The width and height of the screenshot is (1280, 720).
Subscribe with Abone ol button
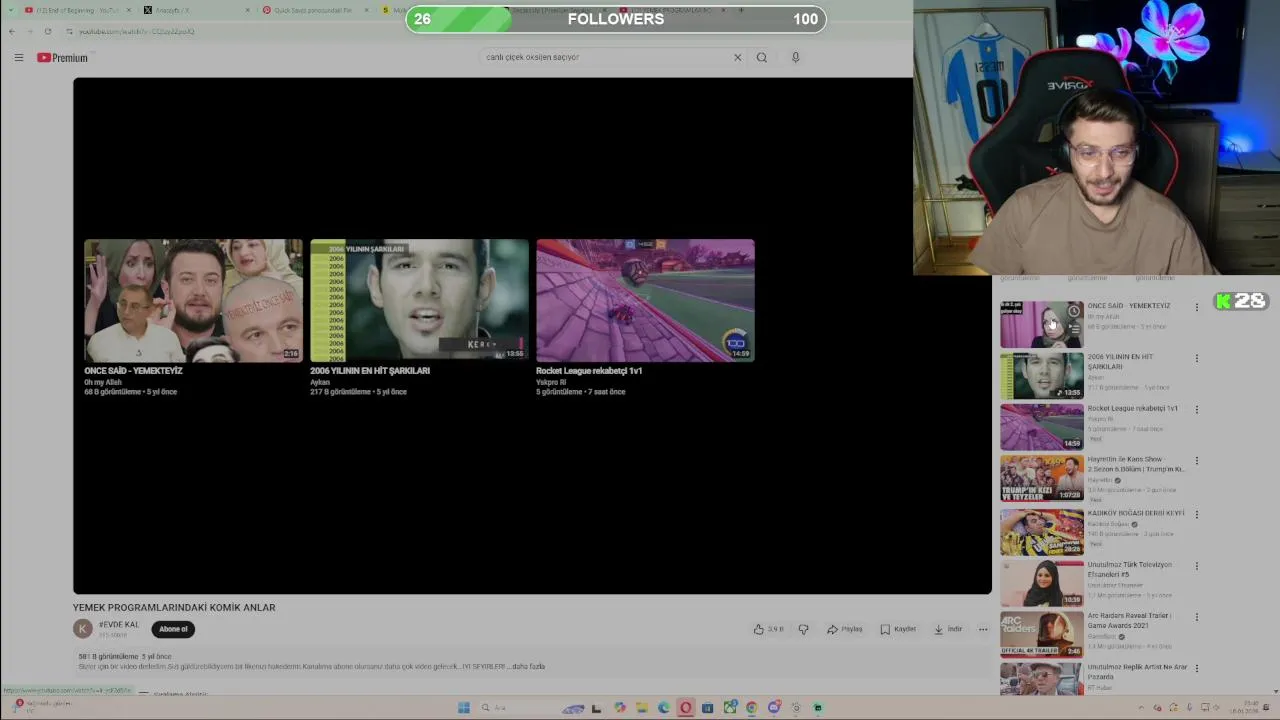173,629
